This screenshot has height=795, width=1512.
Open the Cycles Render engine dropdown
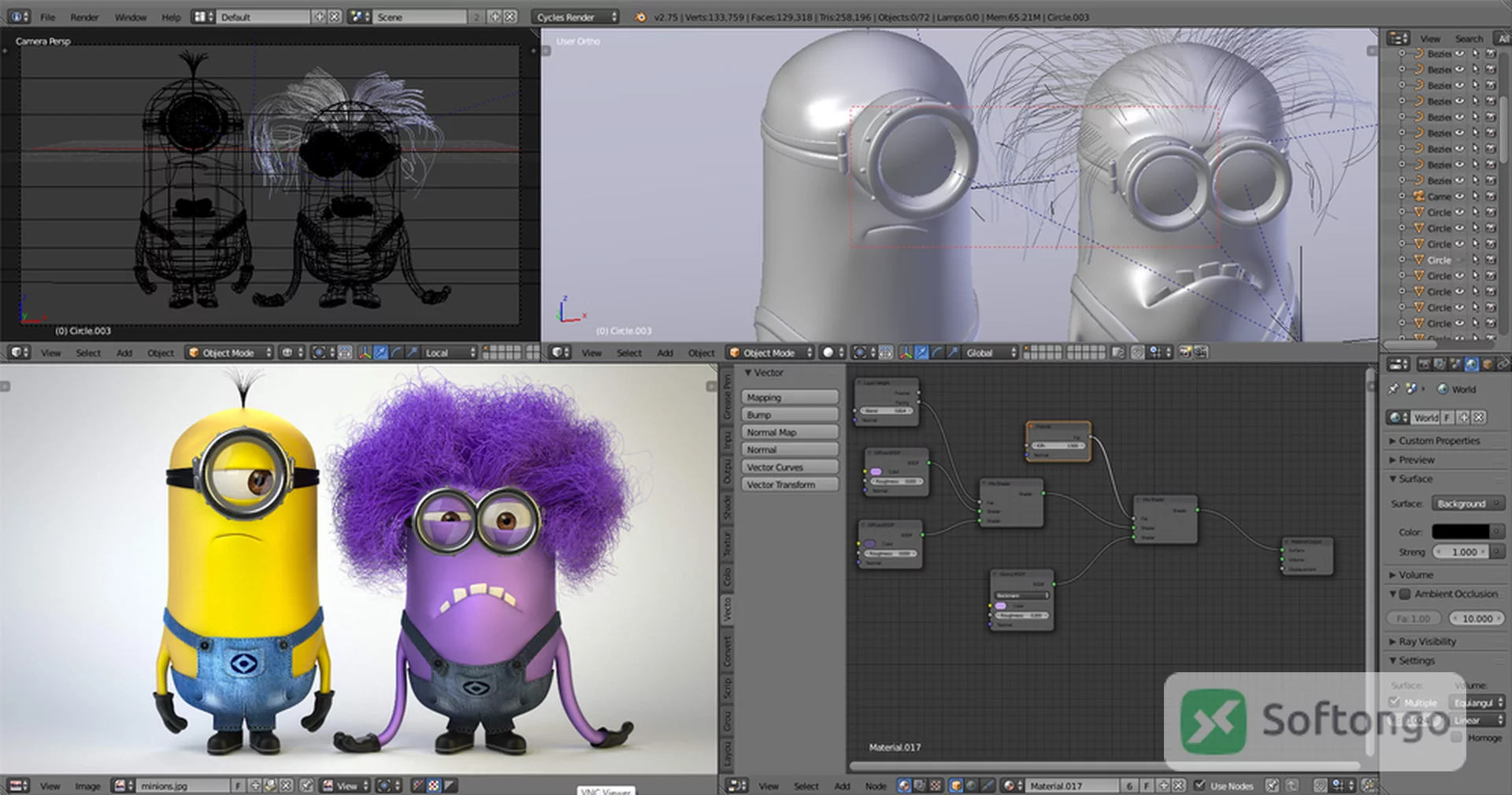[x=576, y=17]
